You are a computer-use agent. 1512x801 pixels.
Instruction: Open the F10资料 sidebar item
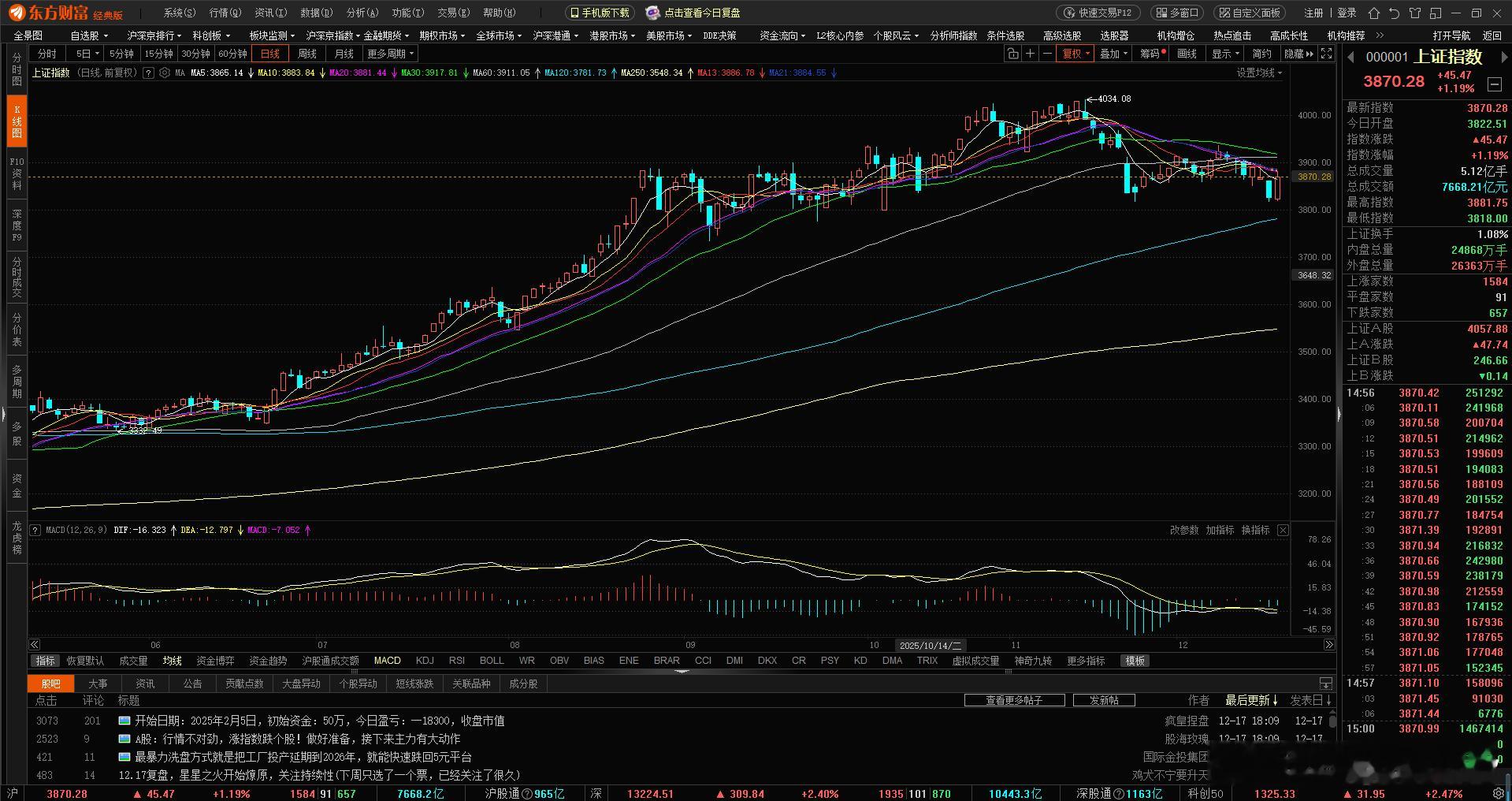click(17, 173)
